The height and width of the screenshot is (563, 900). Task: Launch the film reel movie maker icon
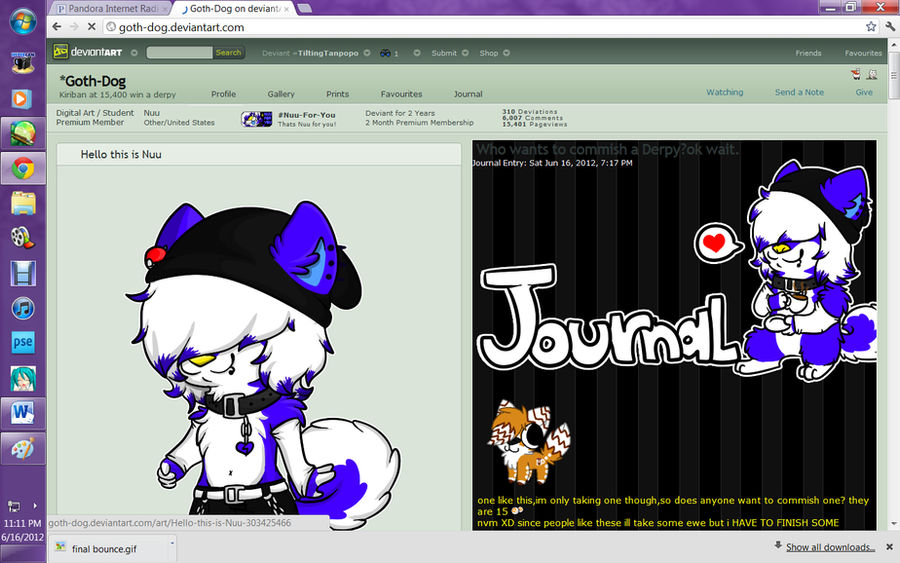[23, 238]
